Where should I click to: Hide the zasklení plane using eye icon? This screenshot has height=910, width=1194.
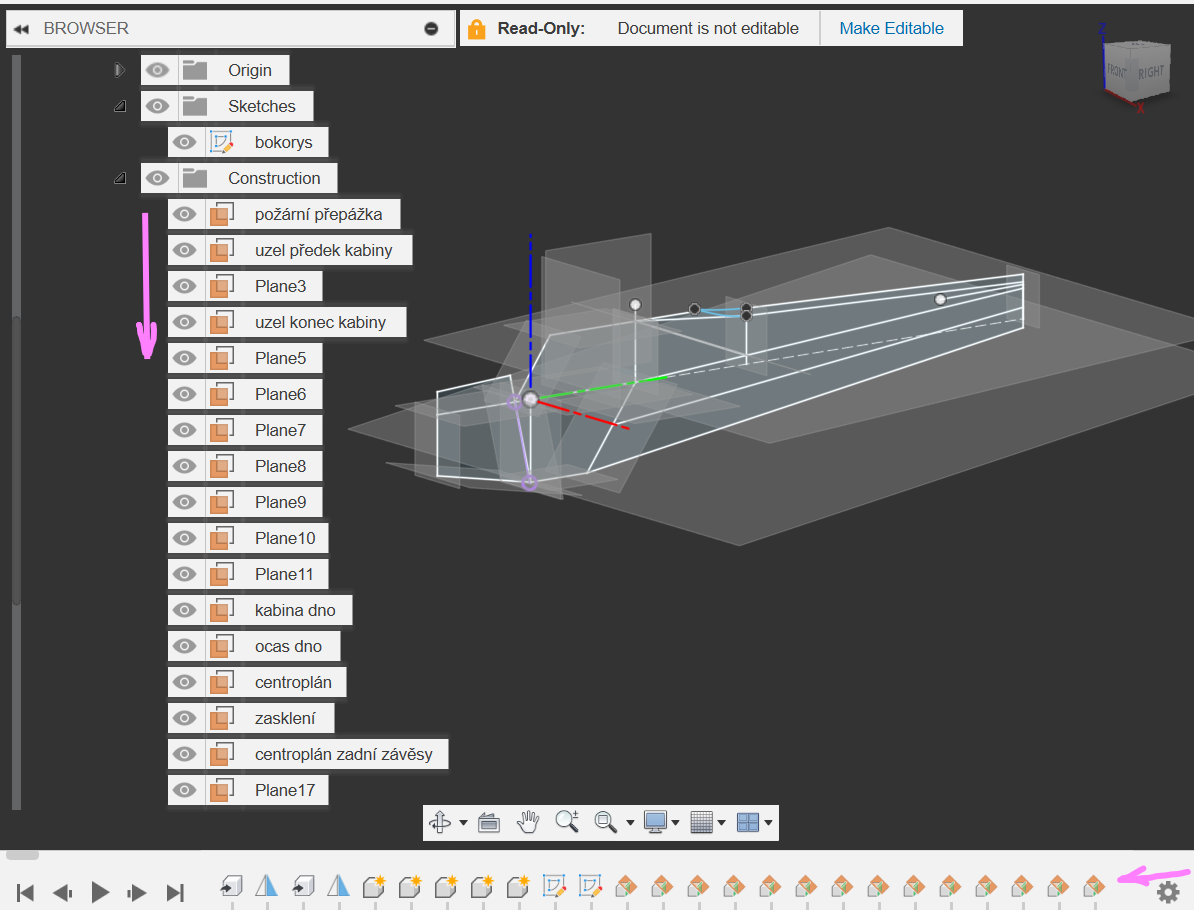[184, 718]
